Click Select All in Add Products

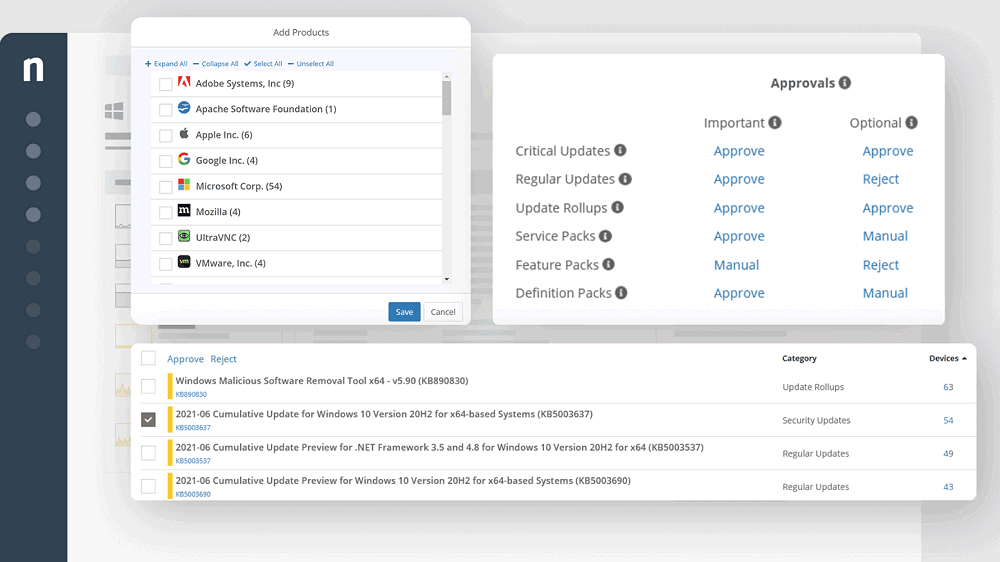pos(263,64)
